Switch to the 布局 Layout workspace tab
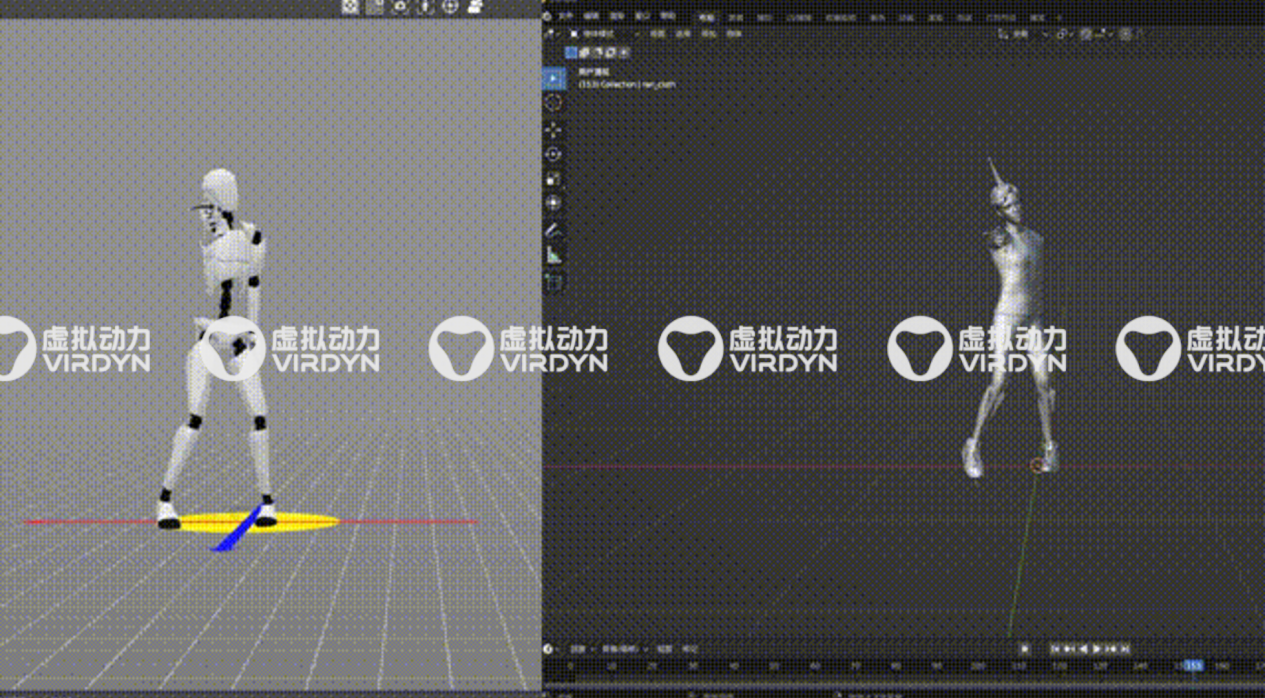 706,17
